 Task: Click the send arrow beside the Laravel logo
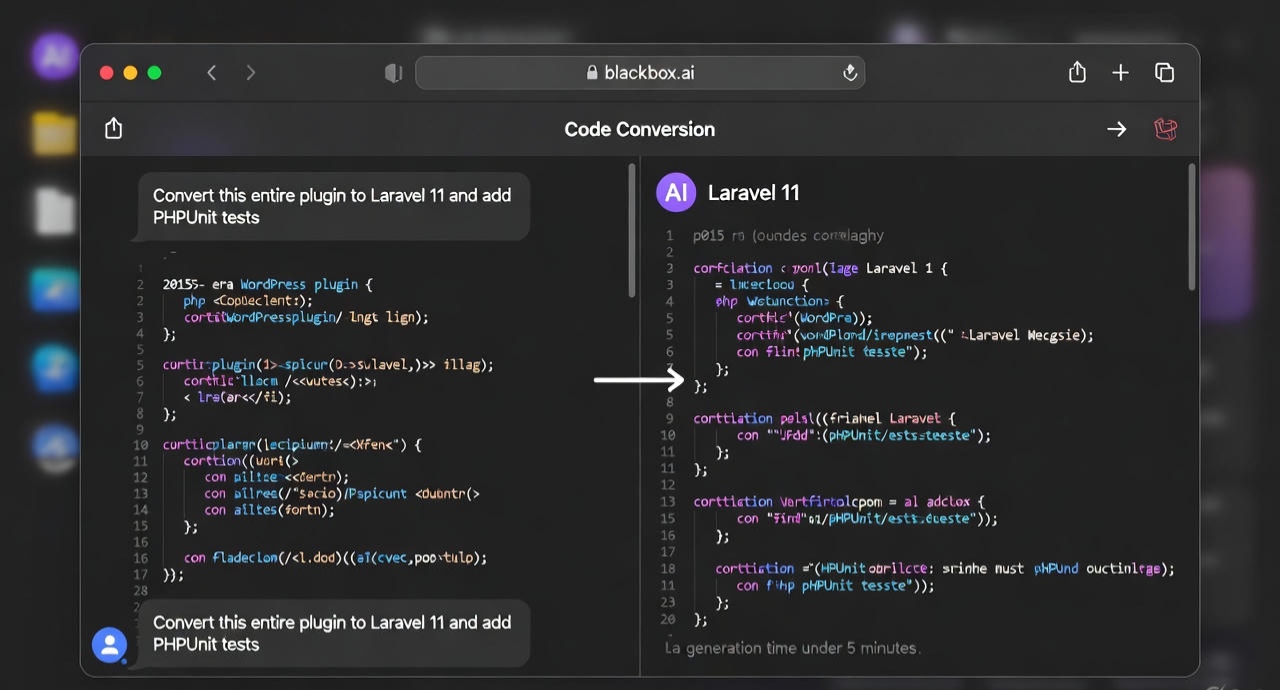[x=1117, y=129]
